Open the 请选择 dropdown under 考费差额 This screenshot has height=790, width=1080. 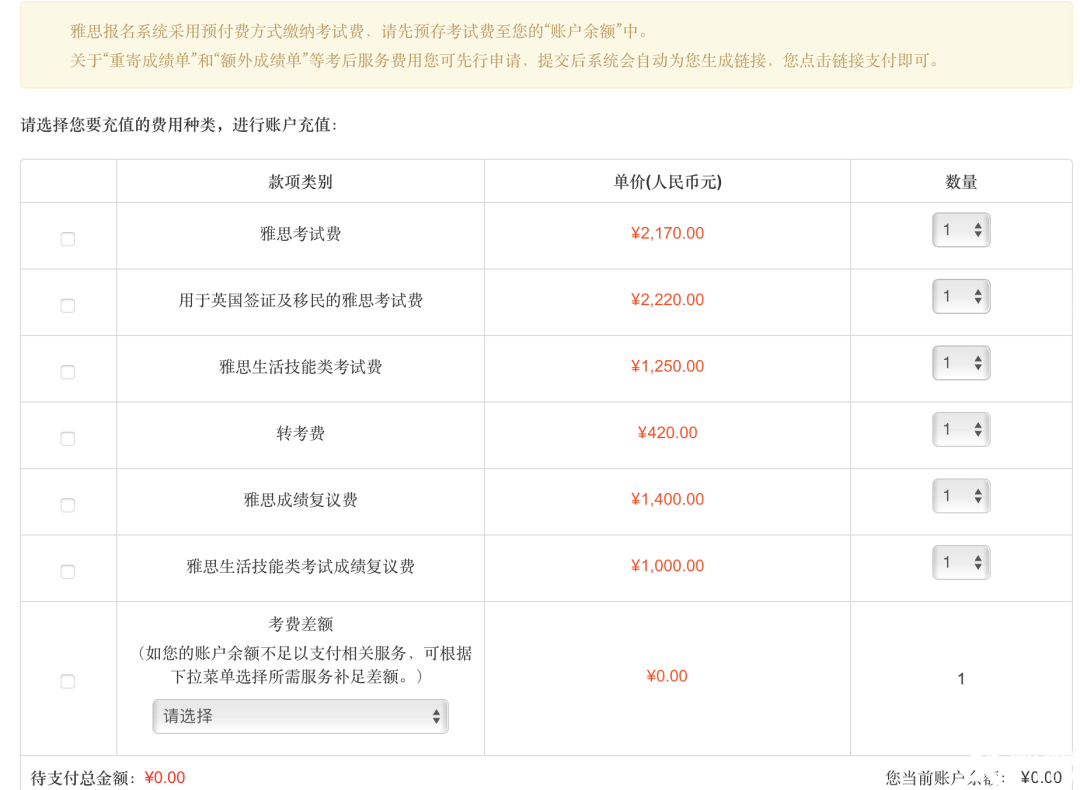tap(300, 716)
